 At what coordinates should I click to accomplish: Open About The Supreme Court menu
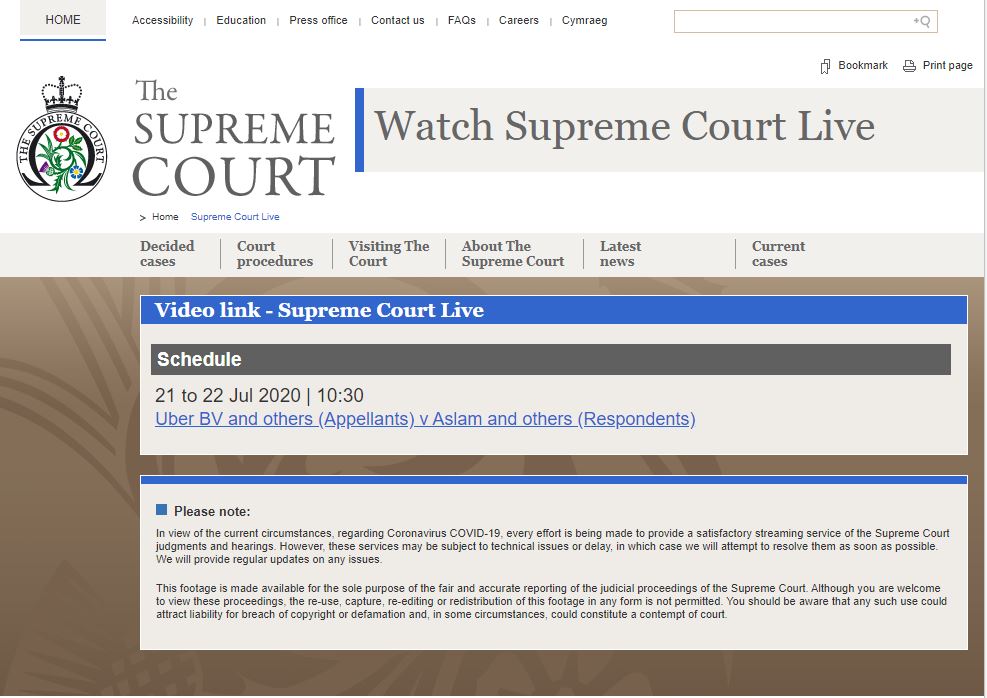[x=512, y=254]
